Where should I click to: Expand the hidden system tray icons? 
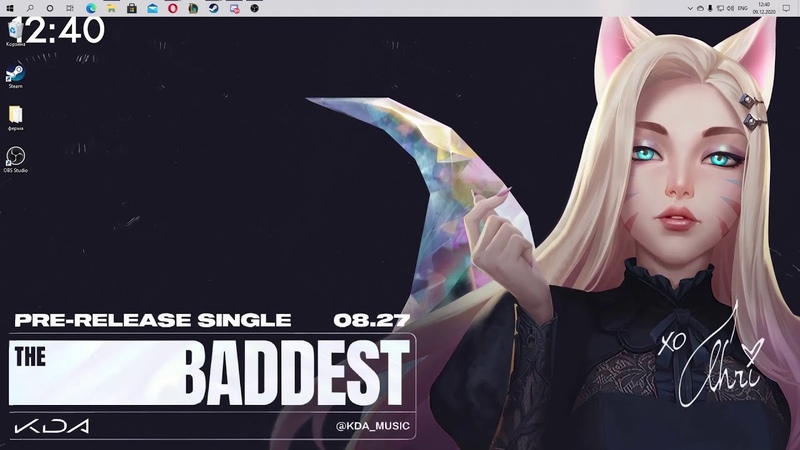pos(691,8)
